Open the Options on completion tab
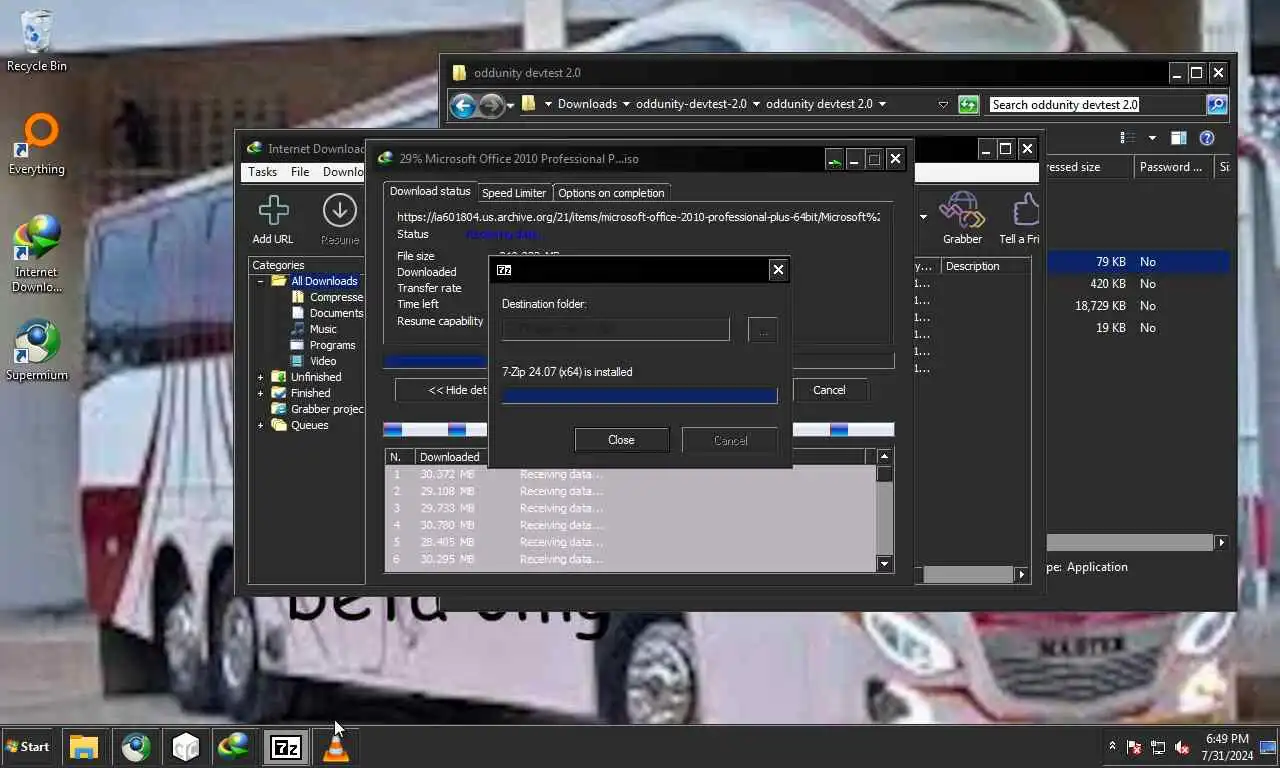 coord(611,193)
